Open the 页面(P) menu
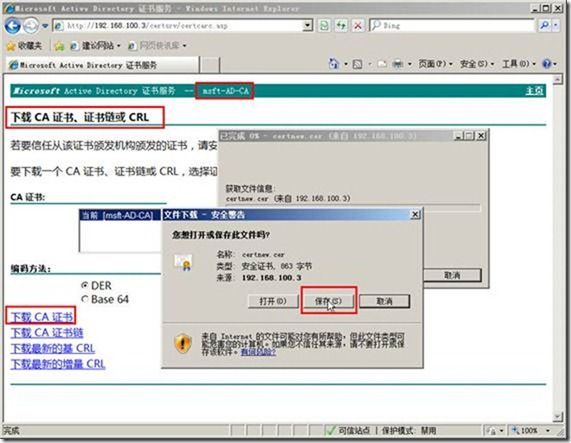 [435, 64]
